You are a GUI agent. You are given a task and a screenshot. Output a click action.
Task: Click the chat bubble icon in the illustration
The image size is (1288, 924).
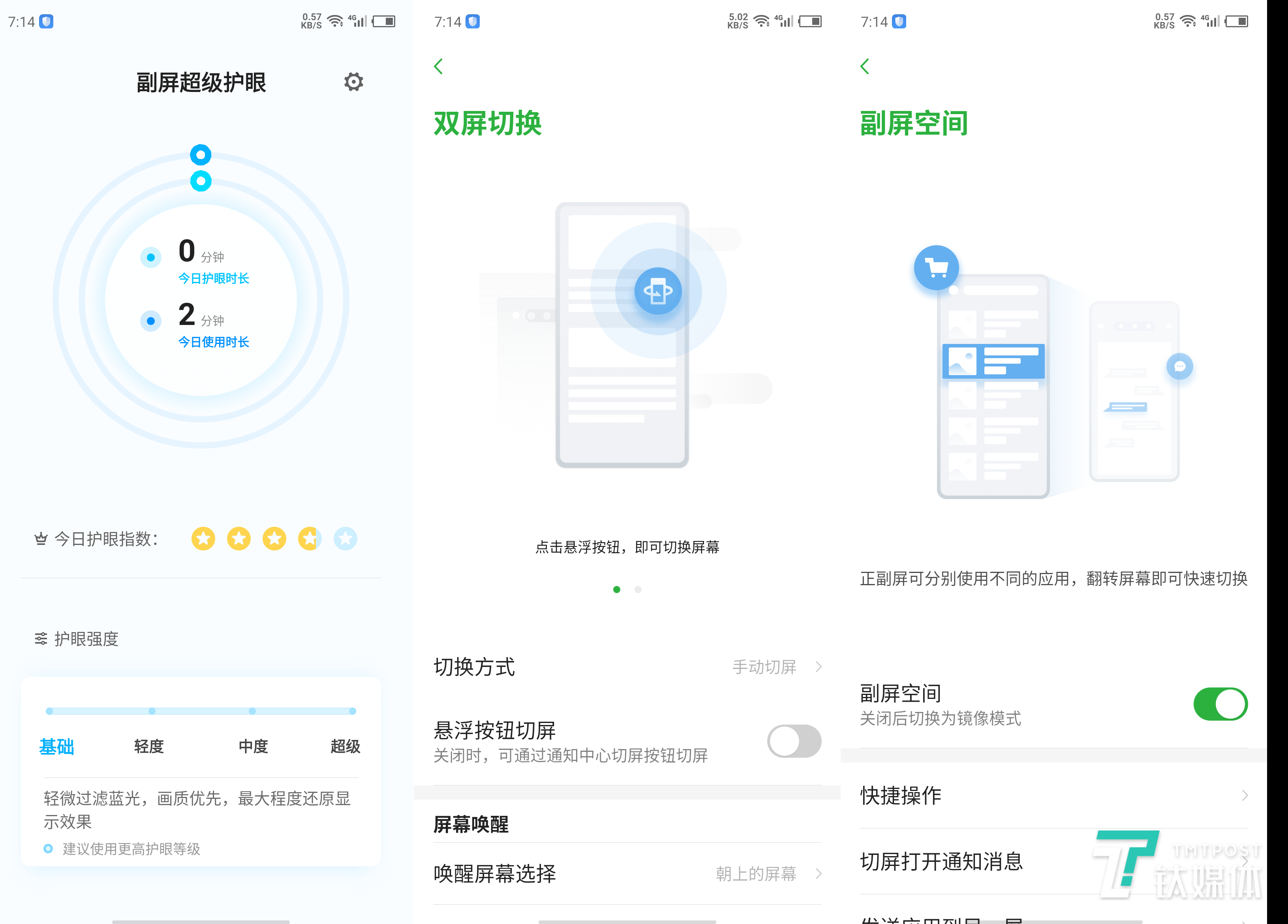coord(1179,367)
